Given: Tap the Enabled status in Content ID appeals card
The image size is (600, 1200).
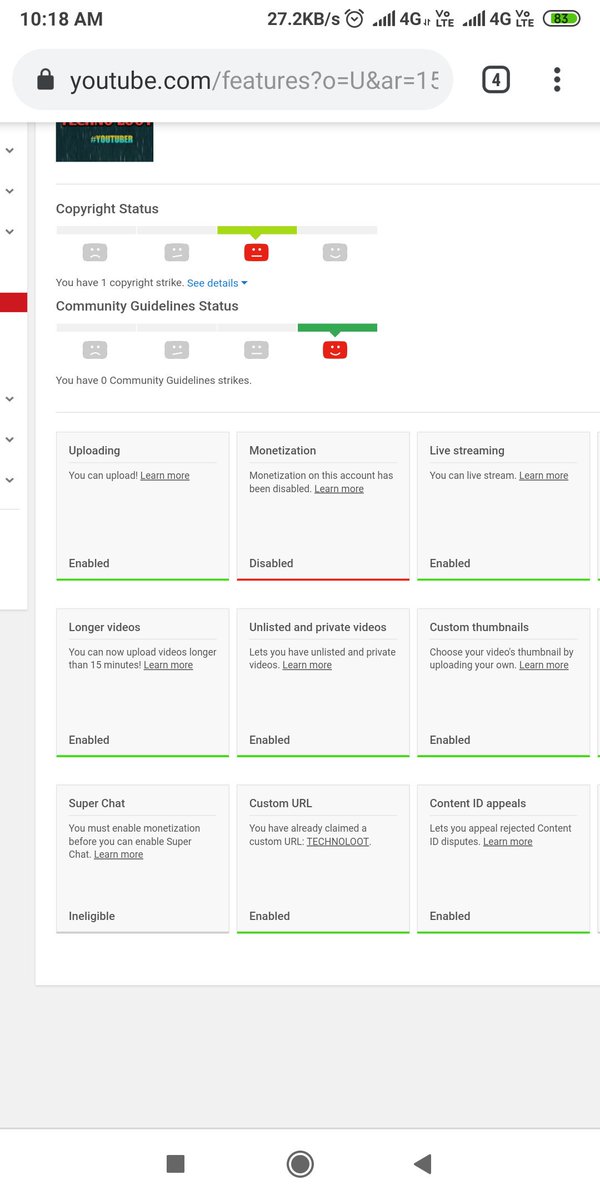Looking at the screenshot, I should (450, 916).
